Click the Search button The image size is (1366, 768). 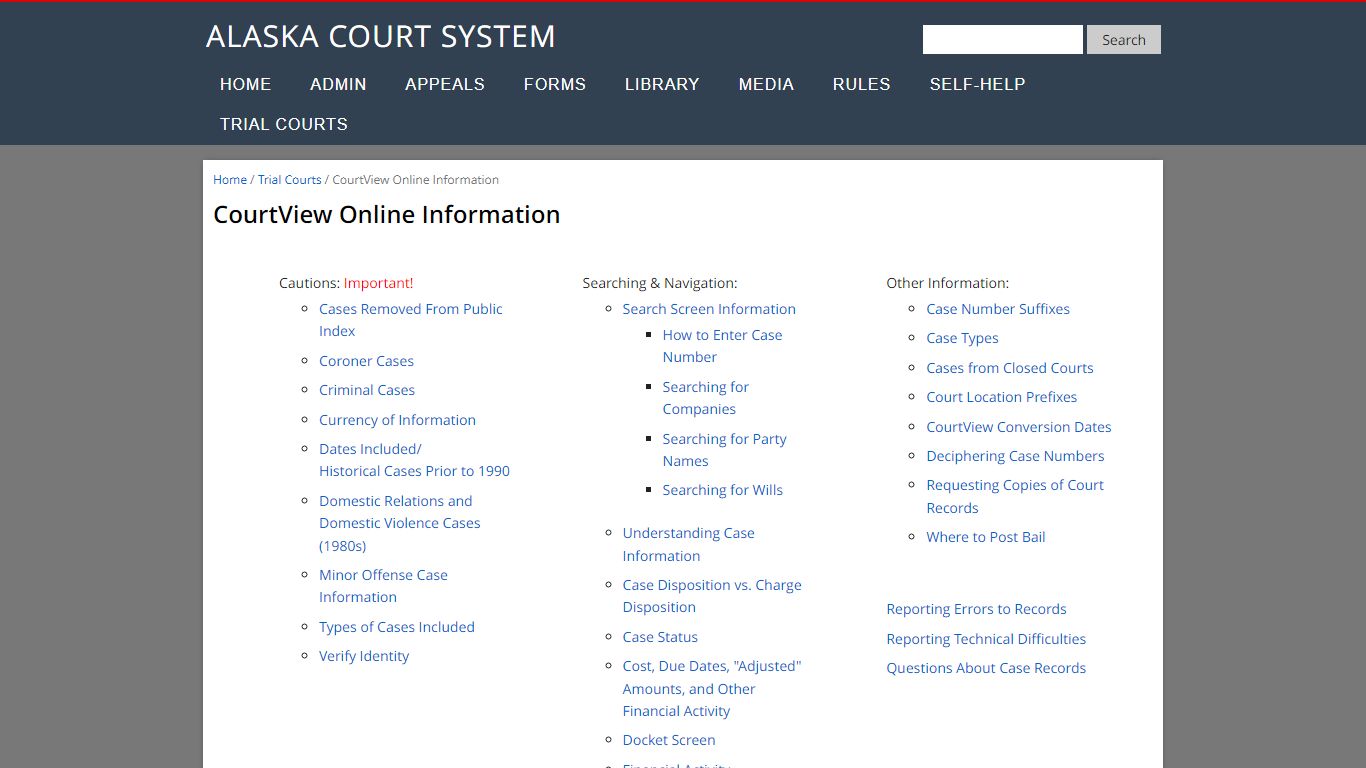1124,40
